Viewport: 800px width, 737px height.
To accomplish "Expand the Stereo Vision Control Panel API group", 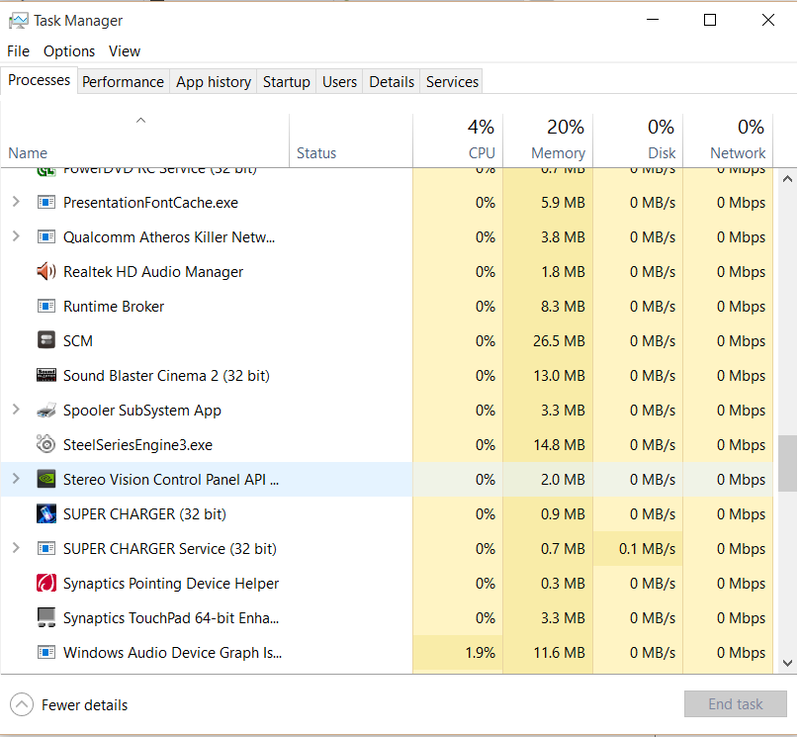I will (x=16, y=479).
